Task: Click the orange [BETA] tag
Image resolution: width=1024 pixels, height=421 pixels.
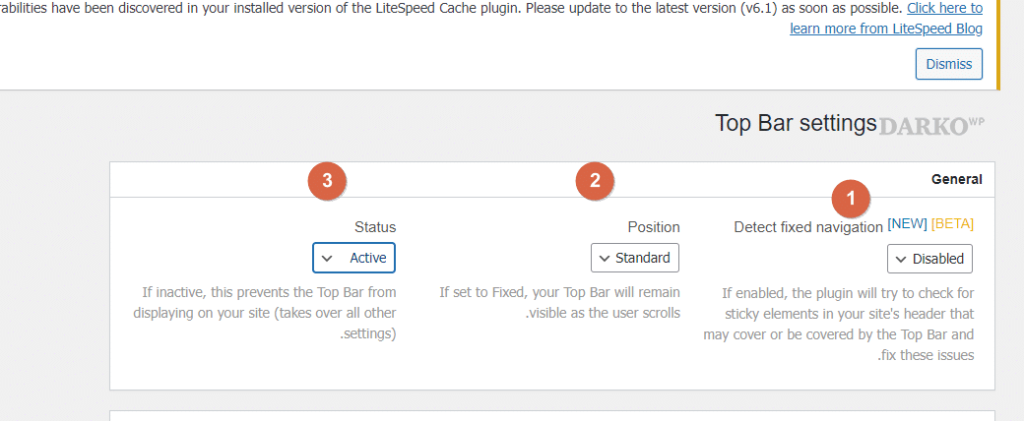Action: coord(952,223)
